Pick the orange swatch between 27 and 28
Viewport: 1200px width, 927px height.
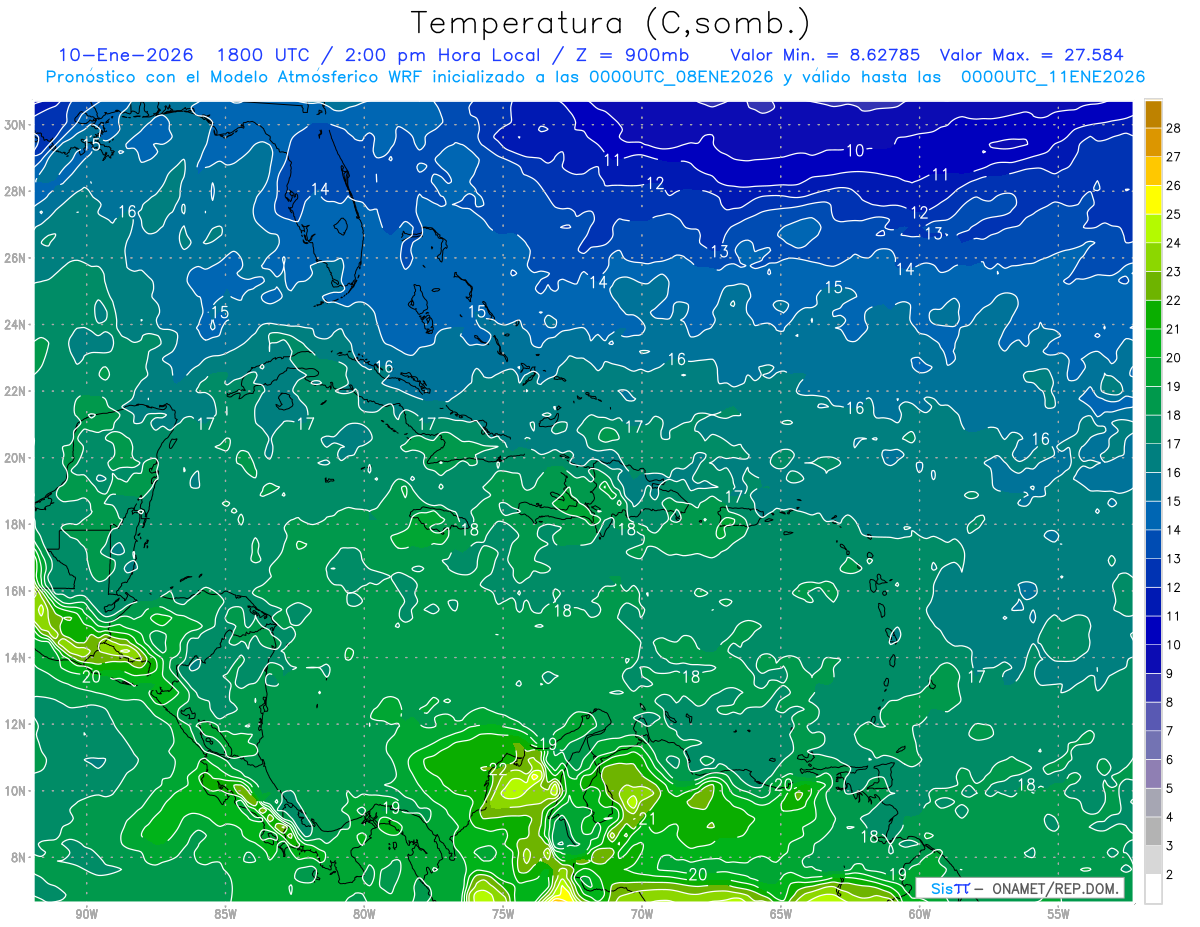1153,142
